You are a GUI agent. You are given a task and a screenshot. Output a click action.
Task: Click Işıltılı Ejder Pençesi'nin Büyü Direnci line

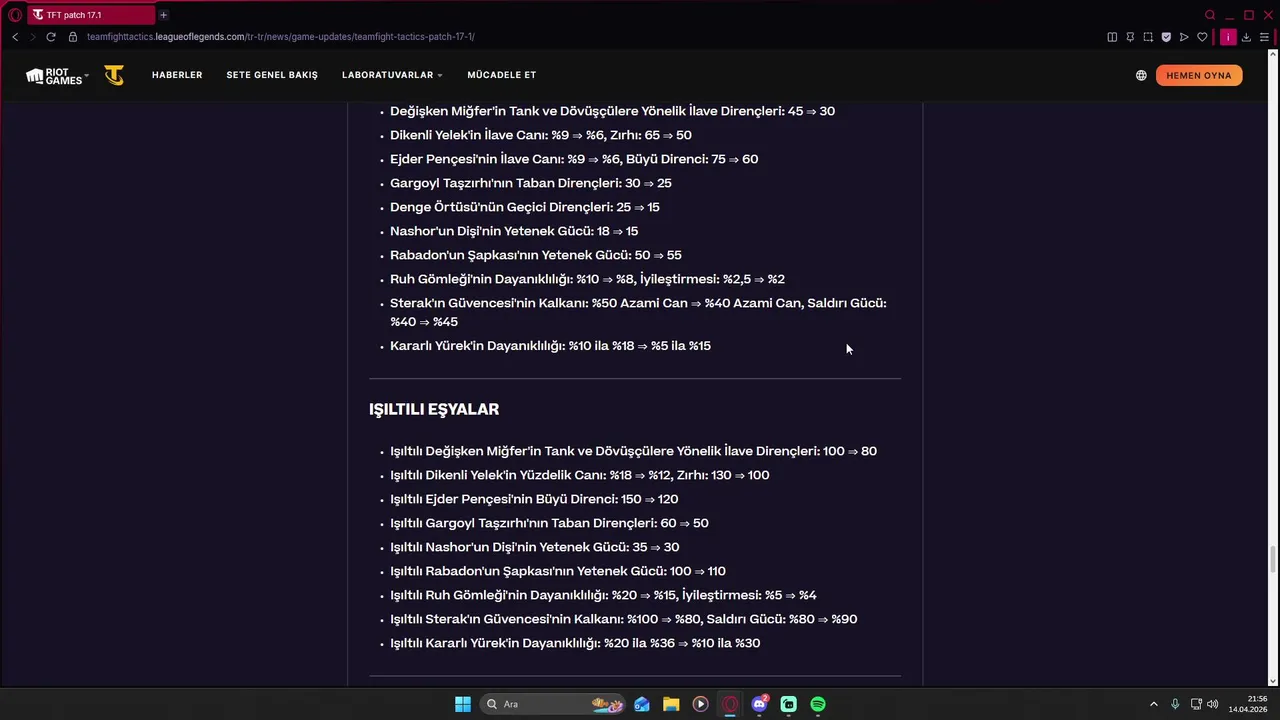pos(534,499)
